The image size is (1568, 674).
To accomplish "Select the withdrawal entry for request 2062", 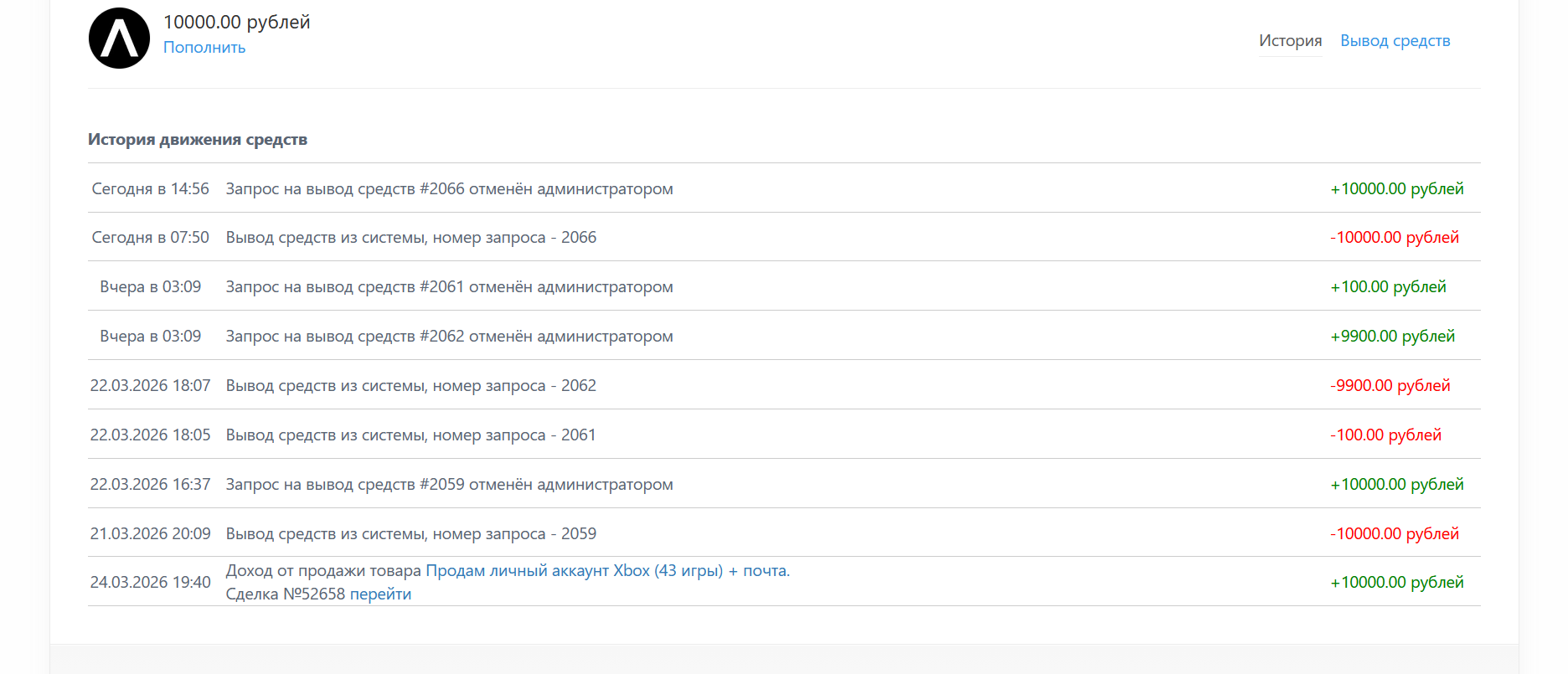I will click(410, 386).
